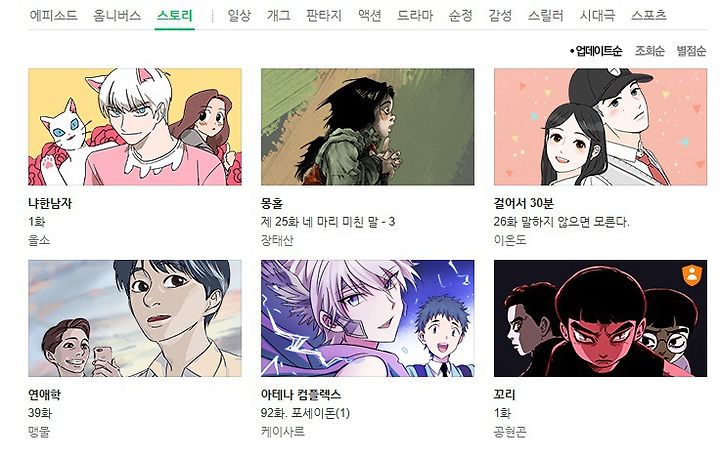This screenshot has width=720, height=458.
Task: Open the 몽홀 webtoon thumbnail
Action: 367,127
